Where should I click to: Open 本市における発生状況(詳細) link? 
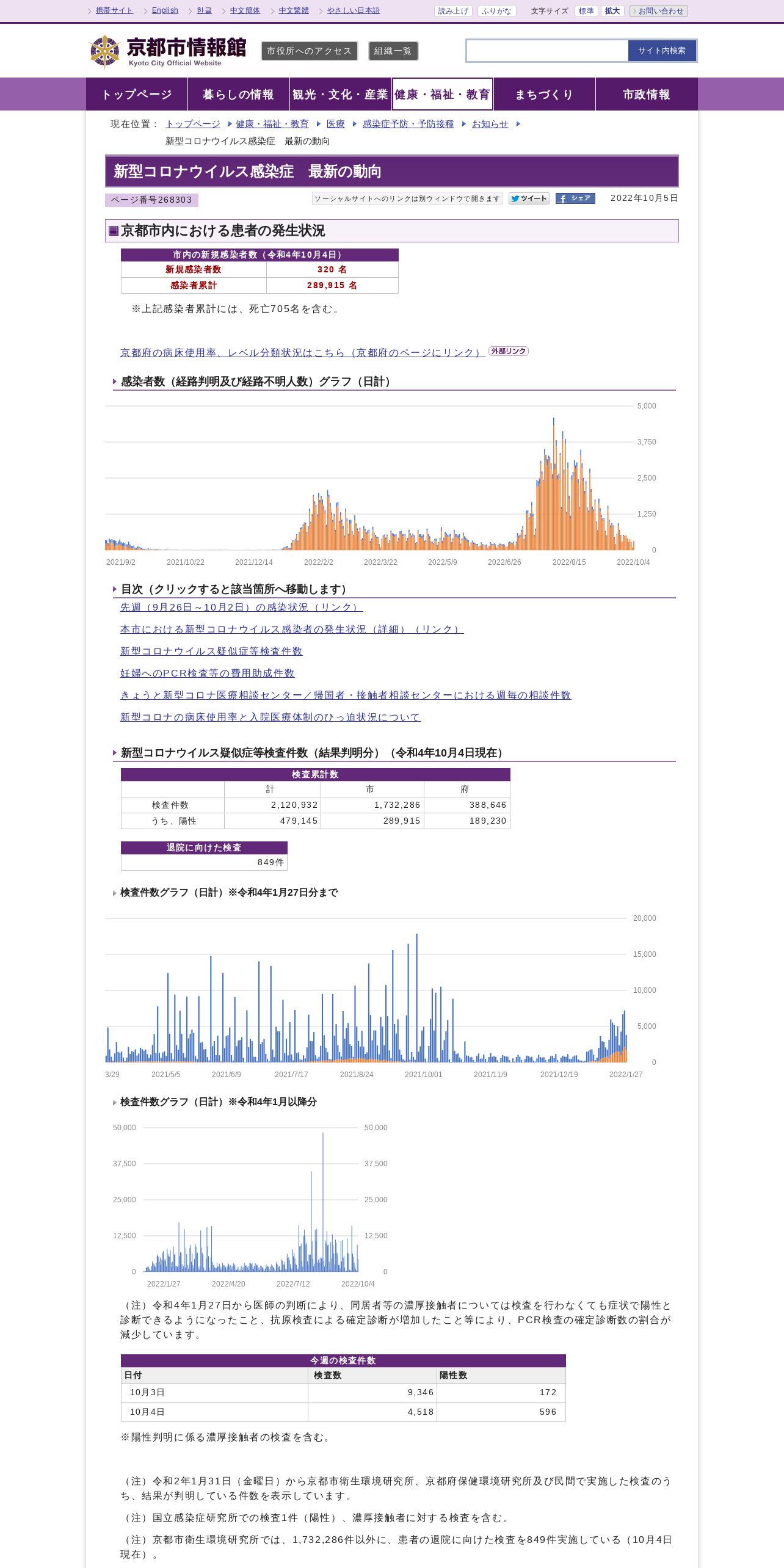click(x=292, y=629)
